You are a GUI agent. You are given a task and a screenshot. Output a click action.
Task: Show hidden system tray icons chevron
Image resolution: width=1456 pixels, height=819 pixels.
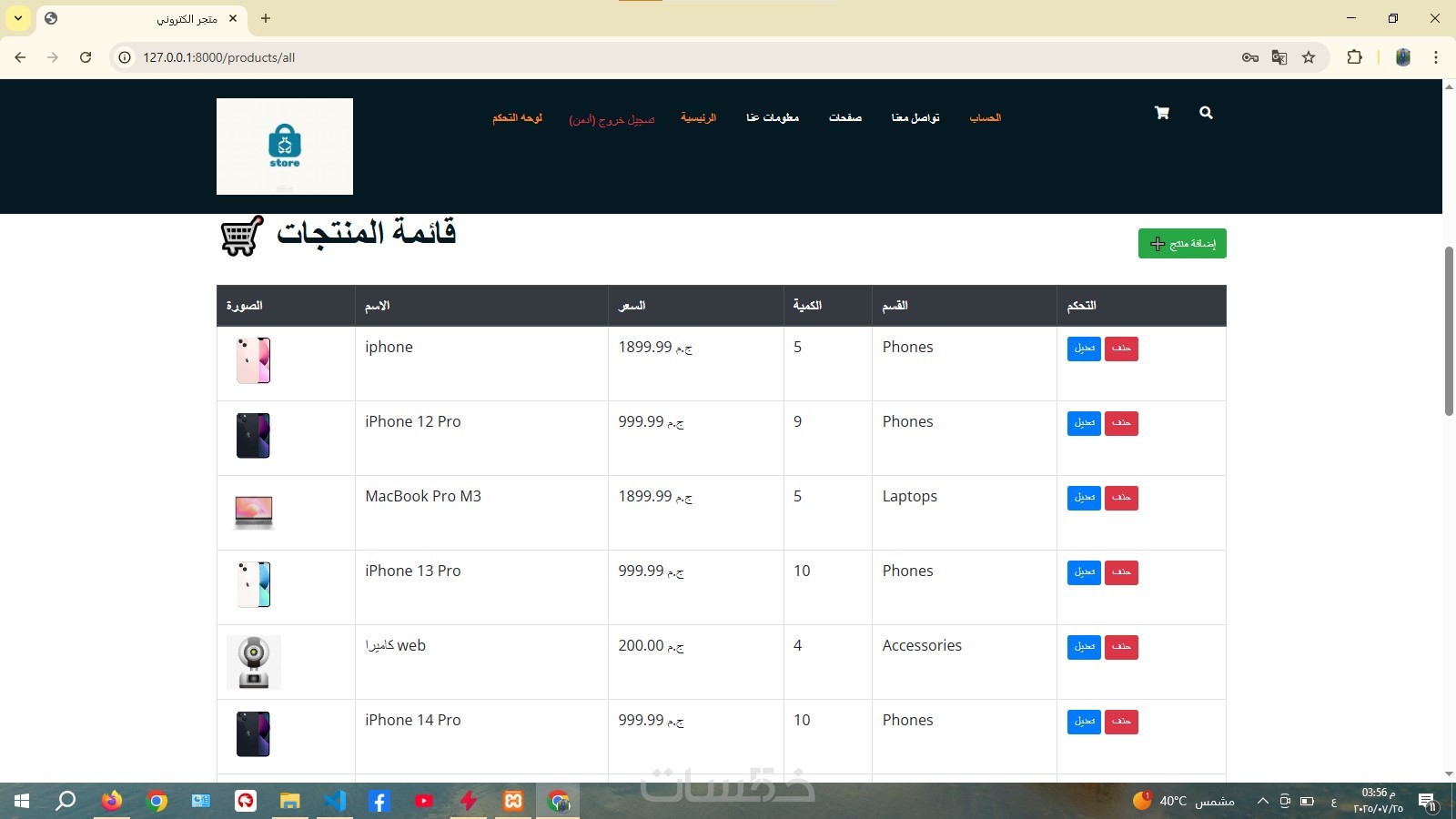coord(1262,801)
